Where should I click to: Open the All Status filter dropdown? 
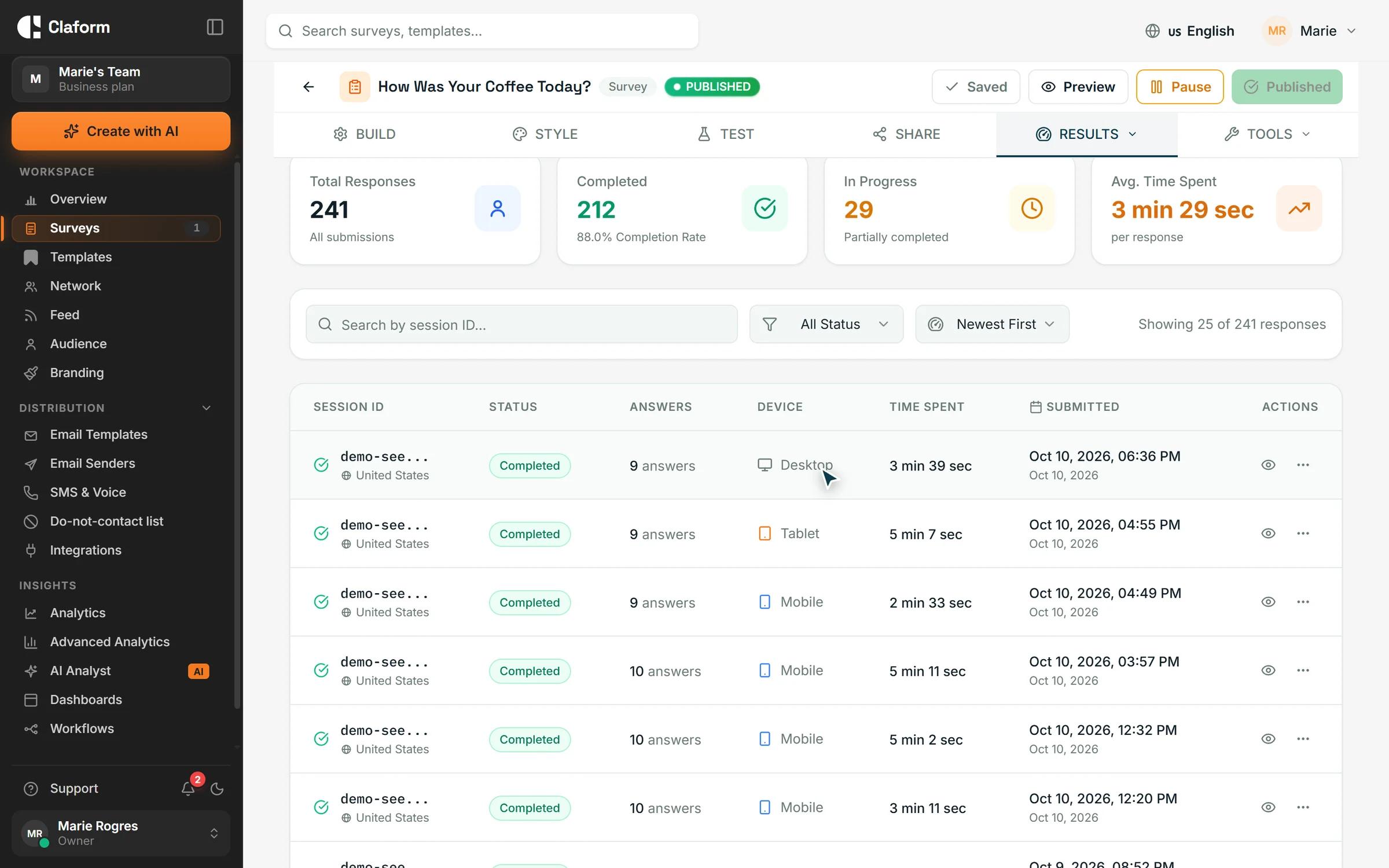[x=826, y=324]
